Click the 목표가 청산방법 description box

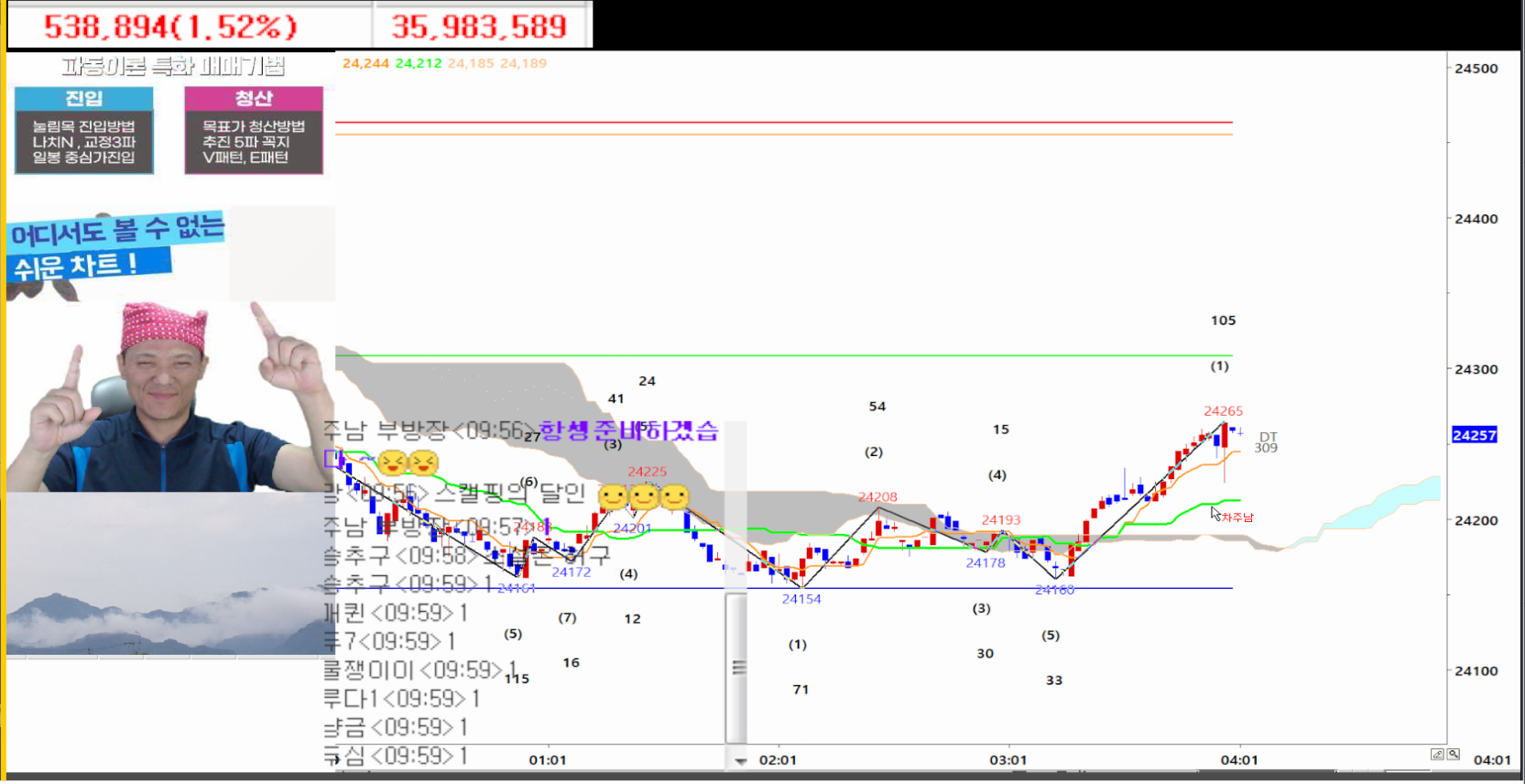(x=254, y=142)
